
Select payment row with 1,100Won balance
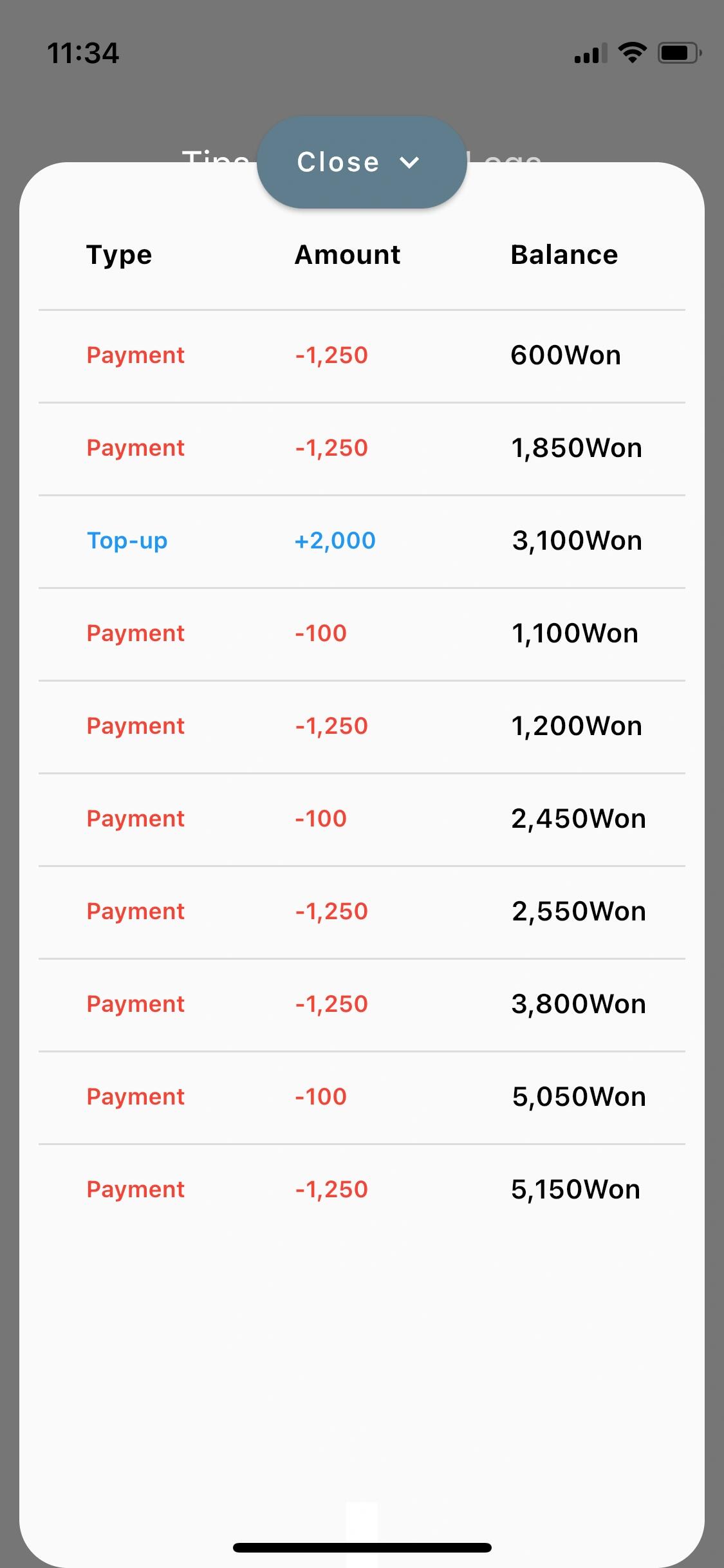tap(362, 634)
